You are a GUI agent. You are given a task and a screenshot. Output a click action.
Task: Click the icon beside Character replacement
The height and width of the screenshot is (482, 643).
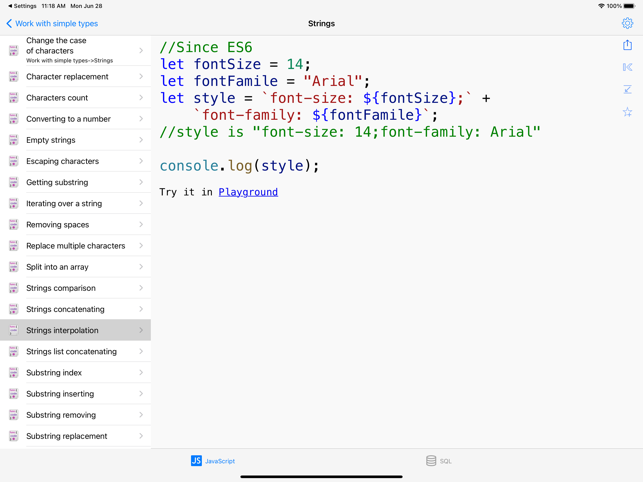coord(14,77)
